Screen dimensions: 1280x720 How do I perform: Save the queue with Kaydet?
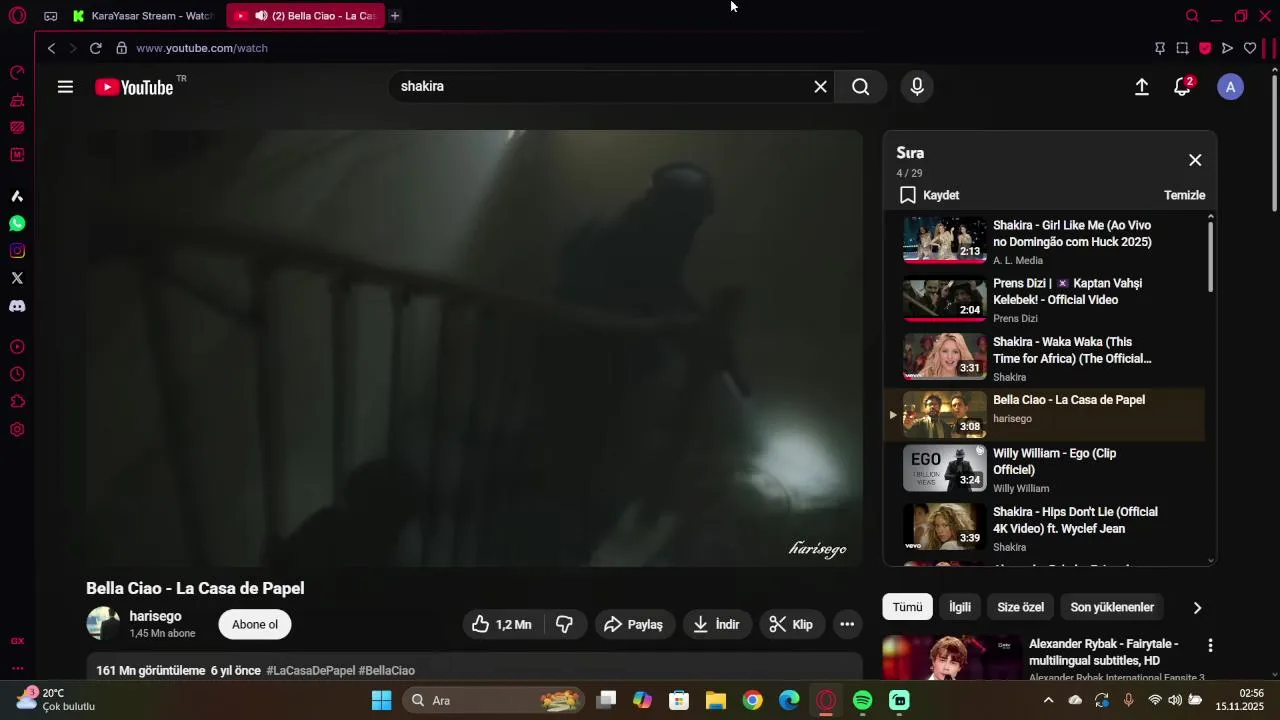point(929,195)
